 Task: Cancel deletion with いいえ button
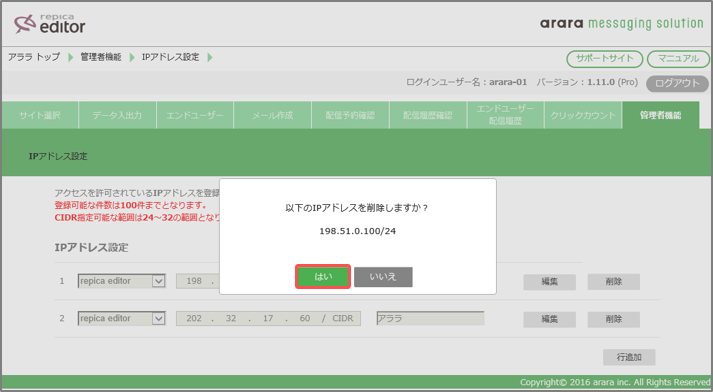383,276
